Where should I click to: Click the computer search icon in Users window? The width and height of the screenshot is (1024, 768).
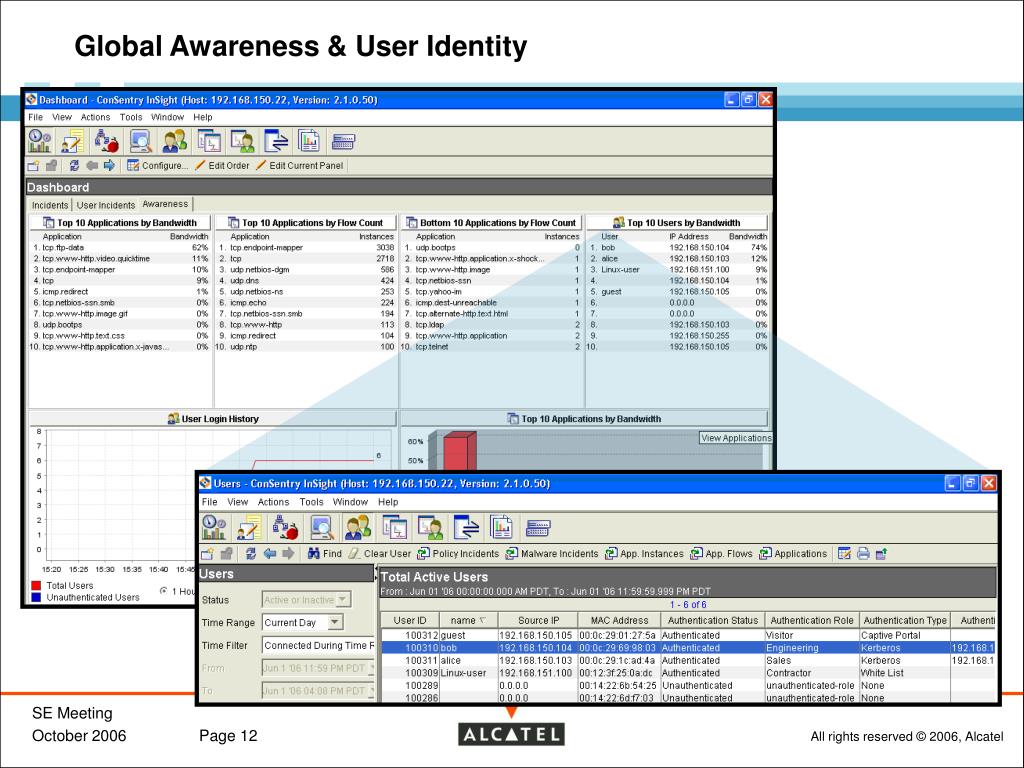click(x=322, y=527)
